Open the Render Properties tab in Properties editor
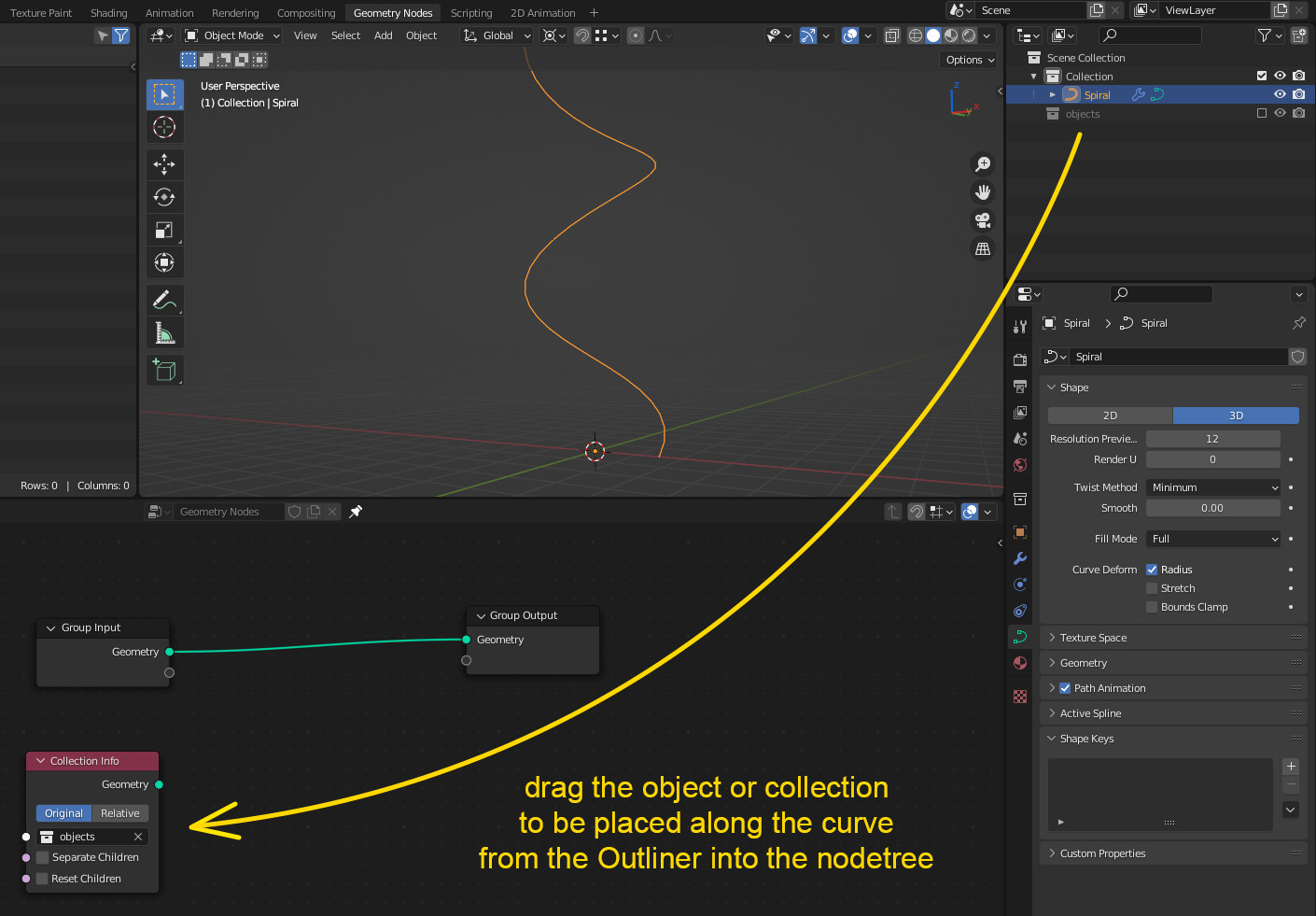The width and height of the screenshot is (1316, 916). click(x=1019, y=359)
